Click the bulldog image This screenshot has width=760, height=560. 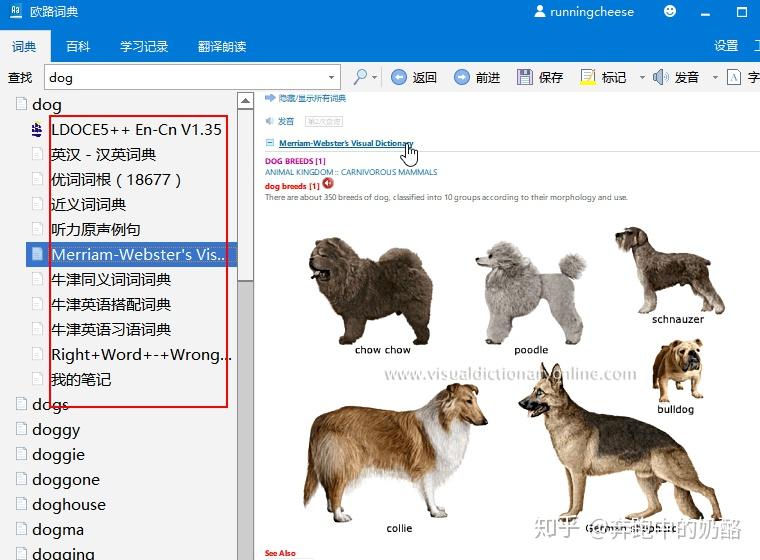coord(678,369)
